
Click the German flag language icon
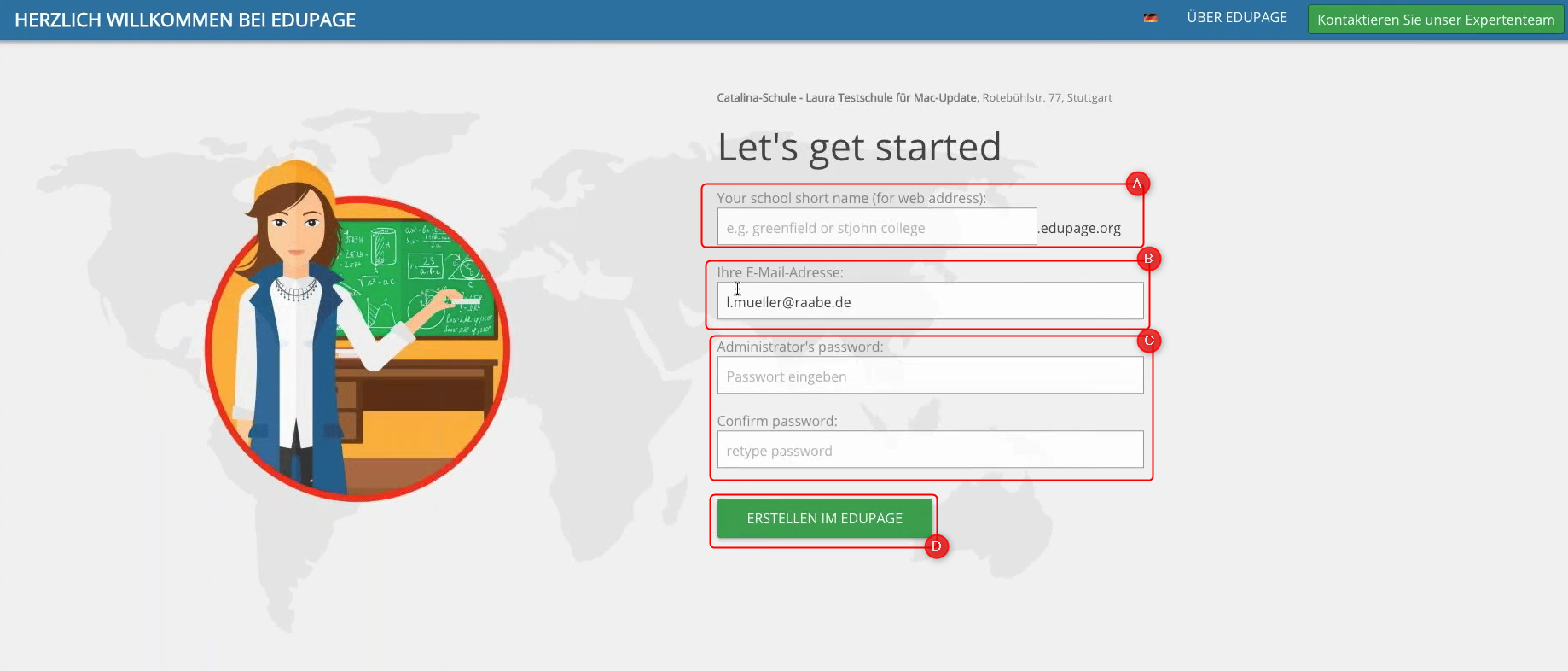tap(1150, 18)
